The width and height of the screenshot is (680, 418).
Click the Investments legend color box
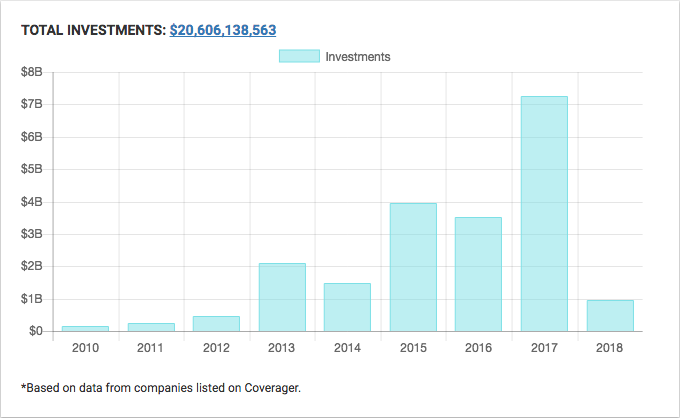pyautogui.click(x=299, y=57)
